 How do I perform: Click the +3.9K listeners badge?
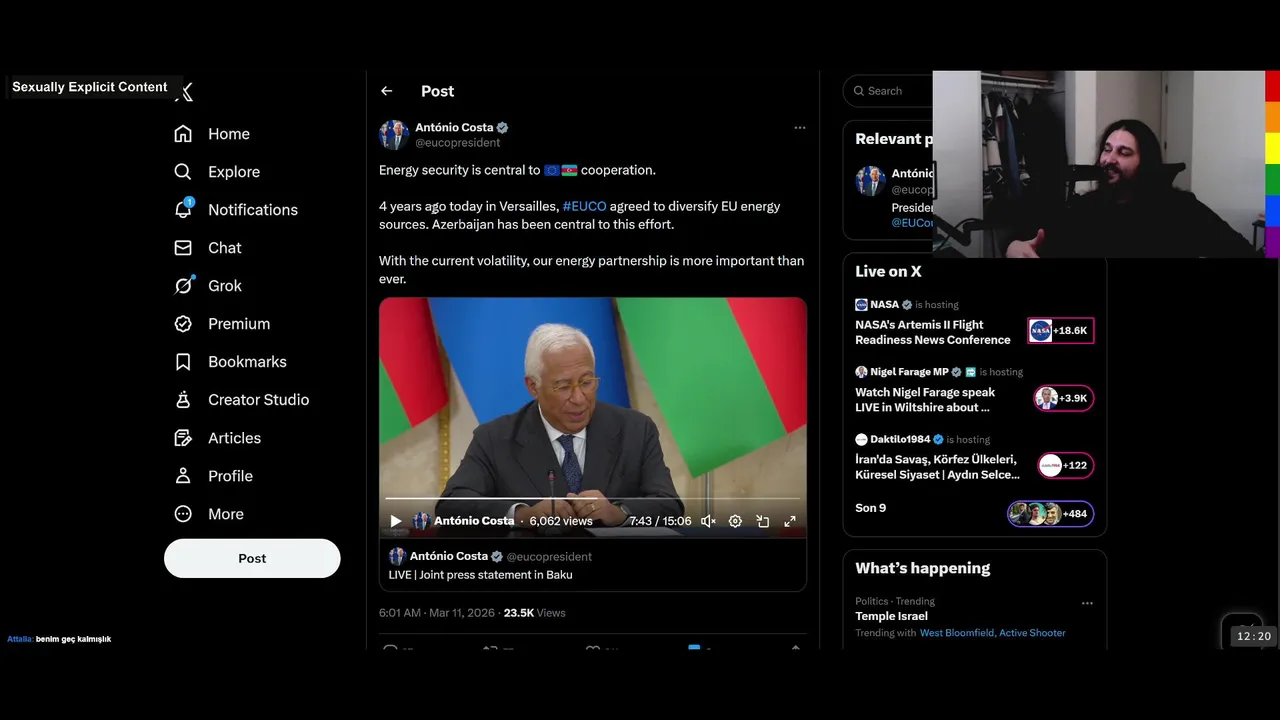click(1064, 398)
